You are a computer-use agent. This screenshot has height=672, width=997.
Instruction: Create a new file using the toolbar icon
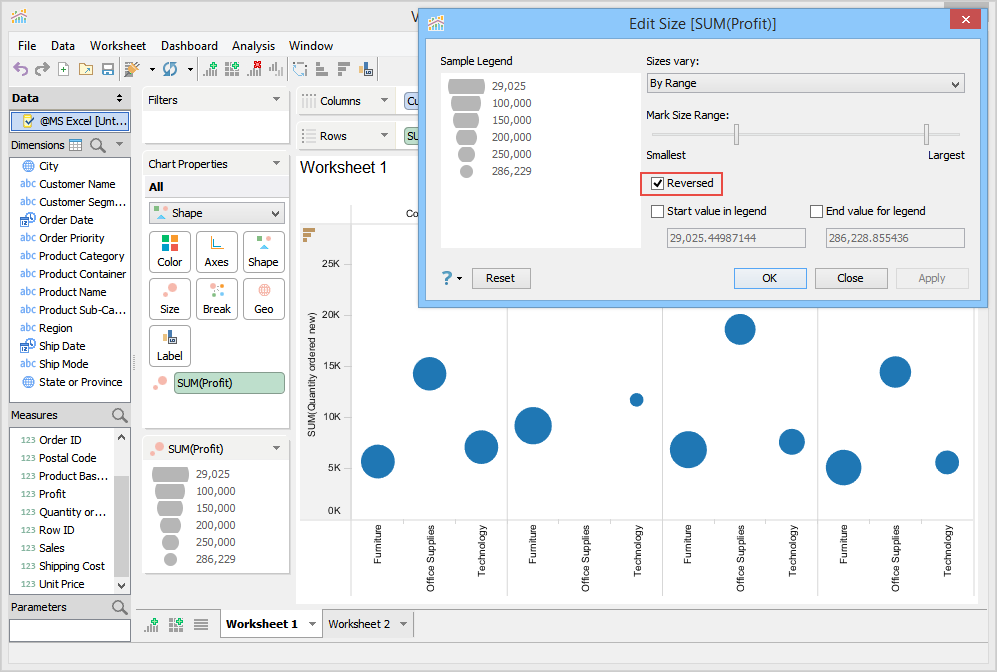pos(64,69)
